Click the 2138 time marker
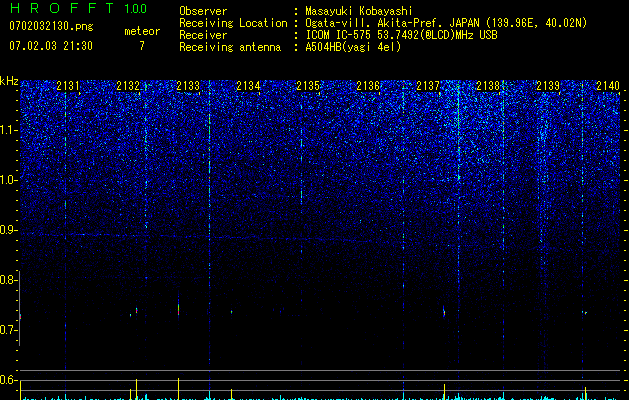Image resolution: width=629 pixels, height=400 pixels. (x=488, y=86)
